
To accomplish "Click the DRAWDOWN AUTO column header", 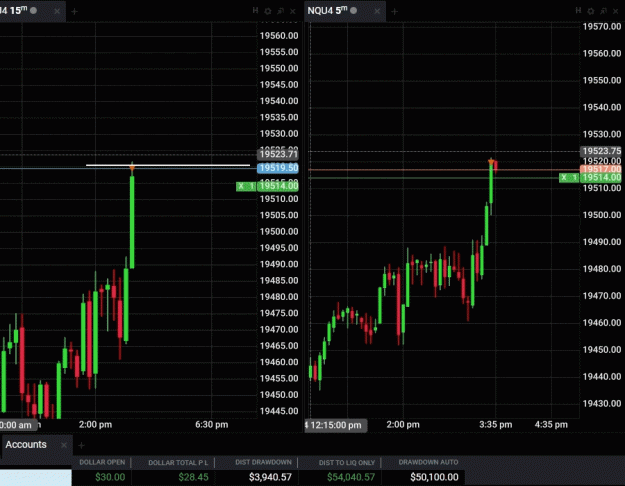I will coord(428,462).
